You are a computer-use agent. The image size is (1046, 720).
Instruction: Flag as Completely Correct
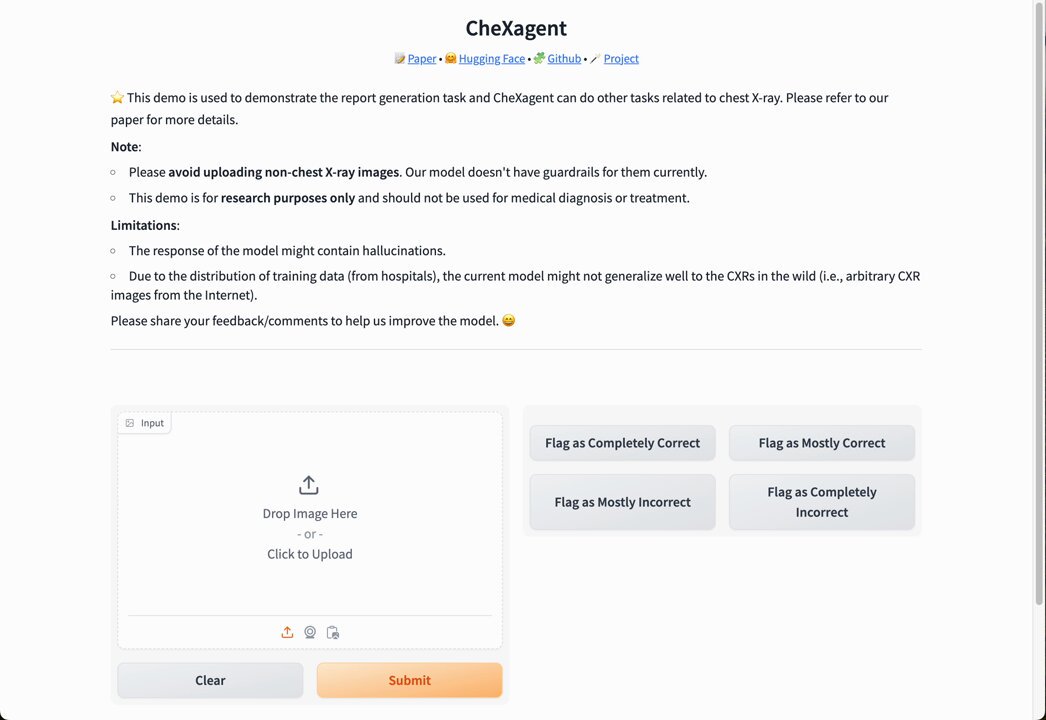point(622,443)
